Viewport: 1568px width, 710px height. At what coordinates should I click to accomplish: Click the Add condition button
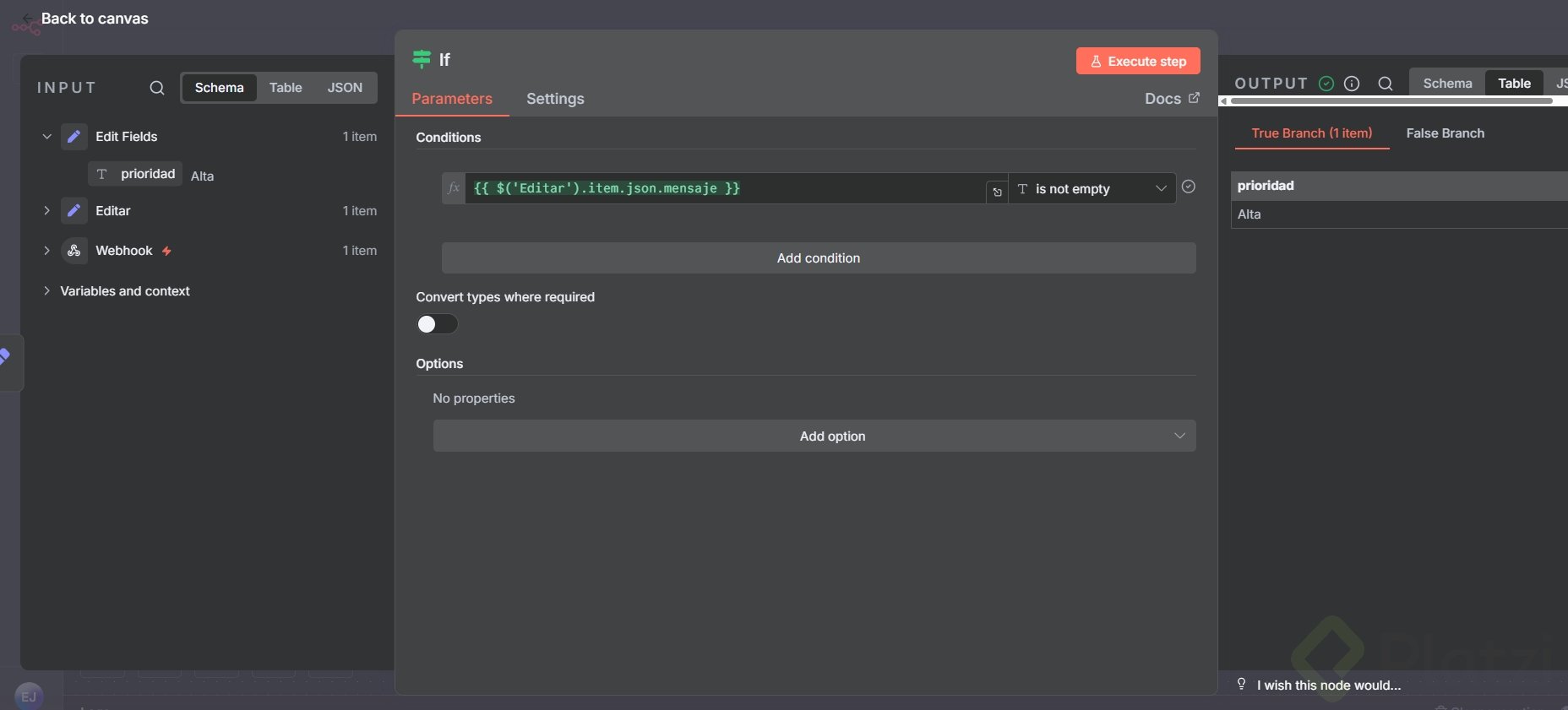click(818, 258)
